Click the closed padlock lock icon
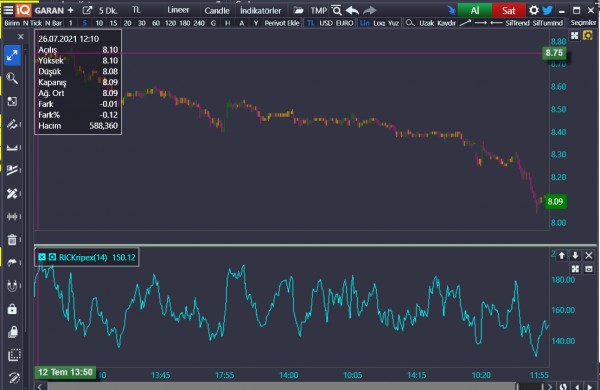600x390 pixels. 12,309
